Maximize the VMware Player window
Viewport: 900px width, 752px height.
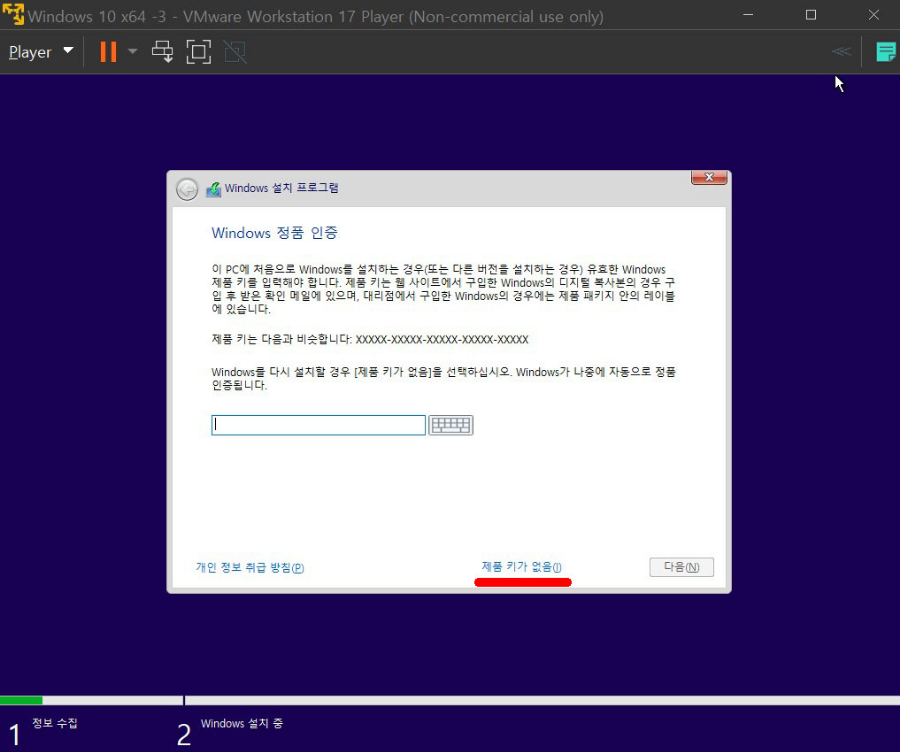click(811, 15)
